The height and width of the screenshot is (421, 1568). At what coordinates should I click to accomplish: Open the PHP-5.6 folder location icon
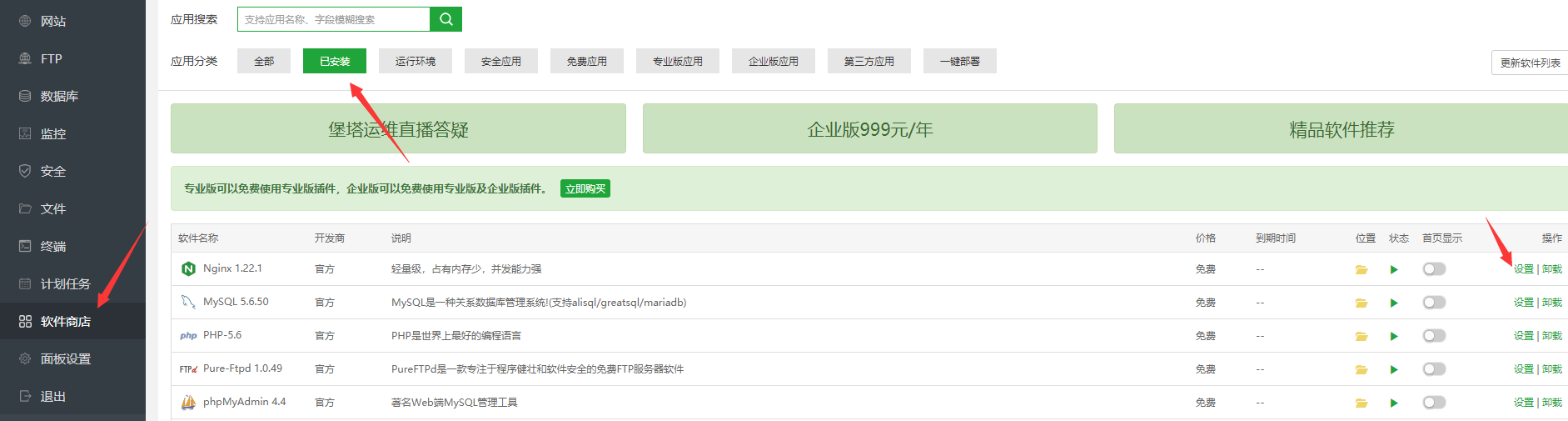coord(1361,336)
